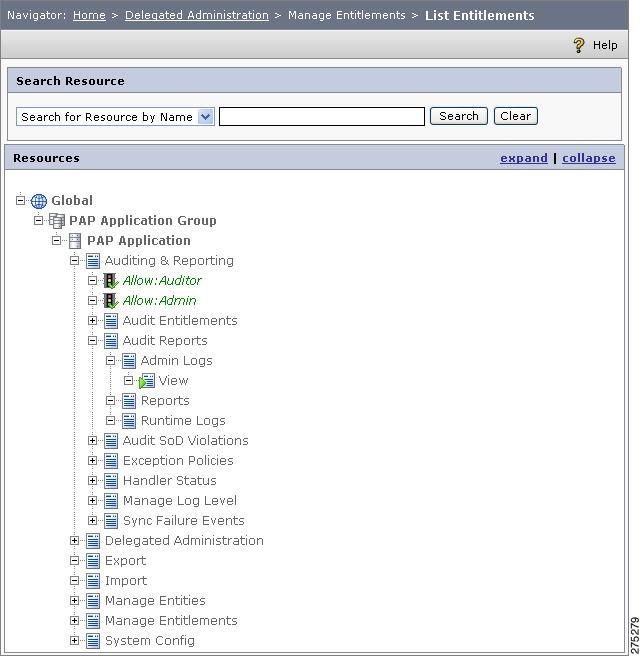642x656 pixels.
Task: Select the Allow:Admin entitlement
Action: (159, 301)
